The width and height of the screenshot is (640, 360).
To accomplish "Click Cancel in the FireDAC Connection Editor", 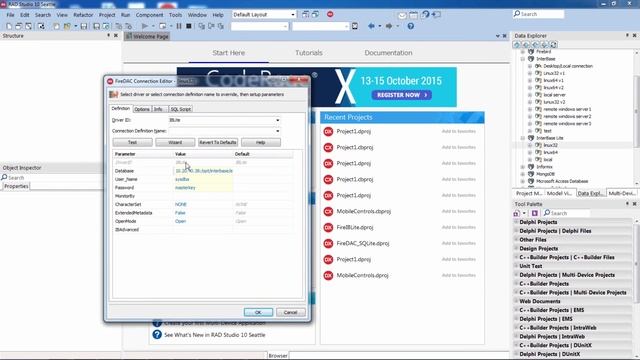I will coord(291,312).
